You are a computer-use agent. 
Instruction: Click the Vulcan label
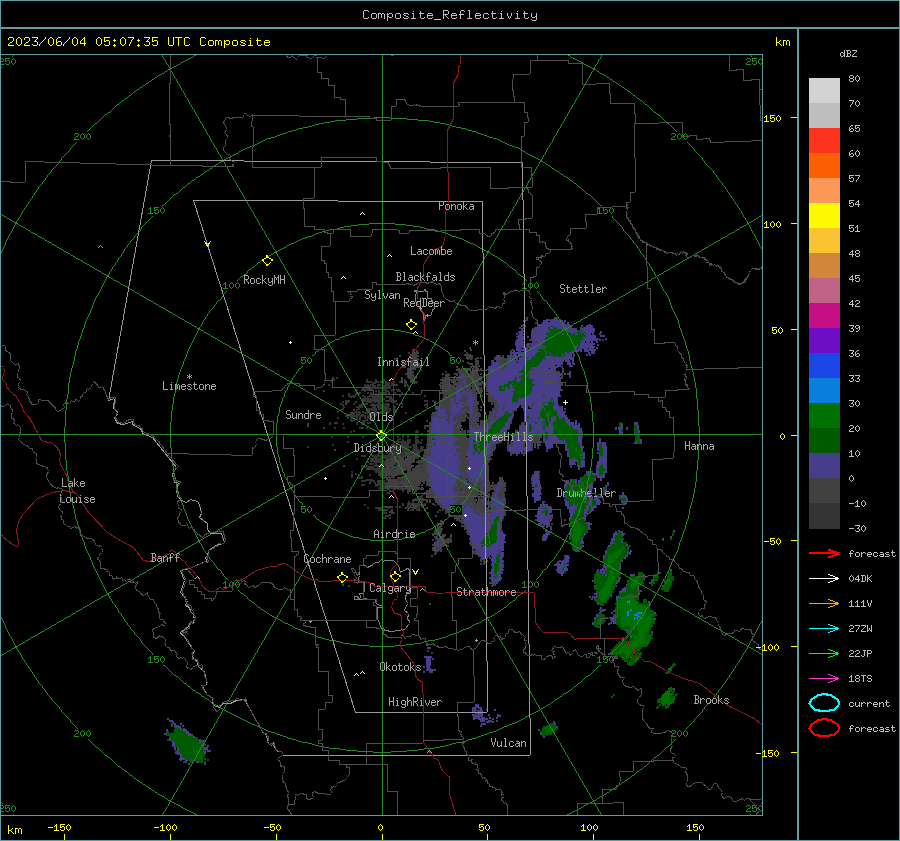(x=509, y=743)
